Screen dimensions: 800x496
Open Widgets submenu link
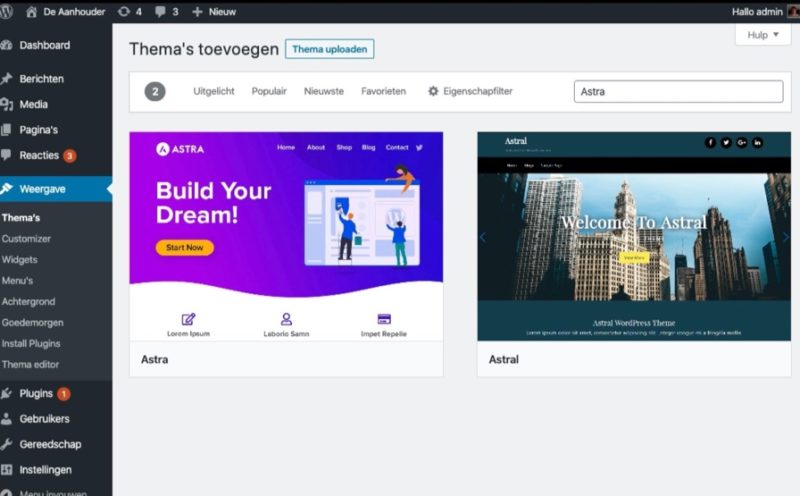19,260
